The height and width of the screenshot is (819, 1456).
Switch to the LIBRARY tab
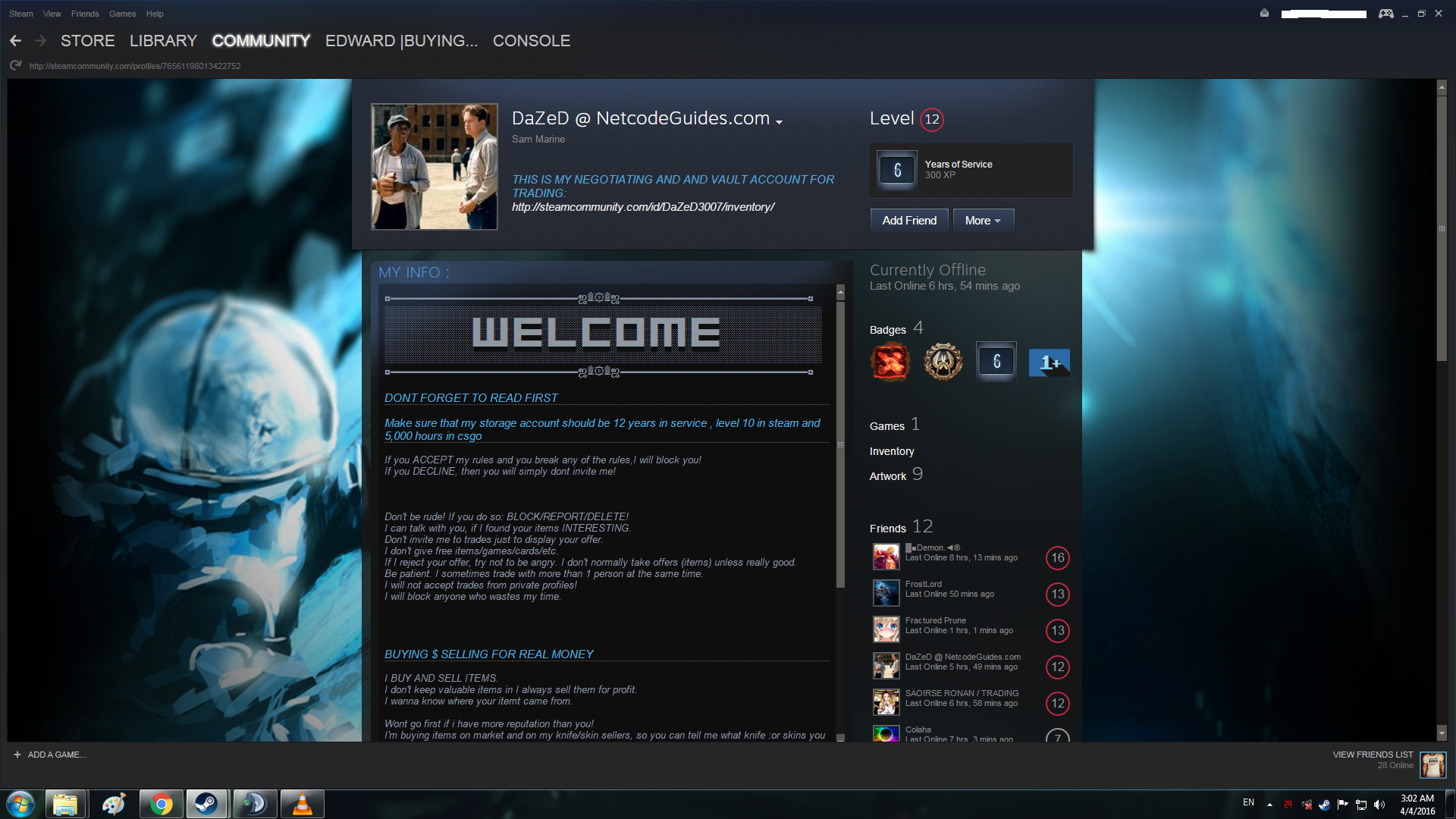click(x=163, y=41)
